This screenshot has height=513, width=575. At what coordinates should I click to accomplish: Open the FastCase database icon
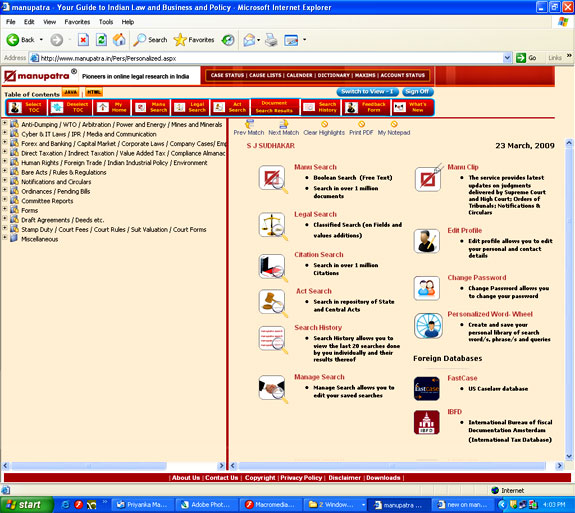click(426, 388)
